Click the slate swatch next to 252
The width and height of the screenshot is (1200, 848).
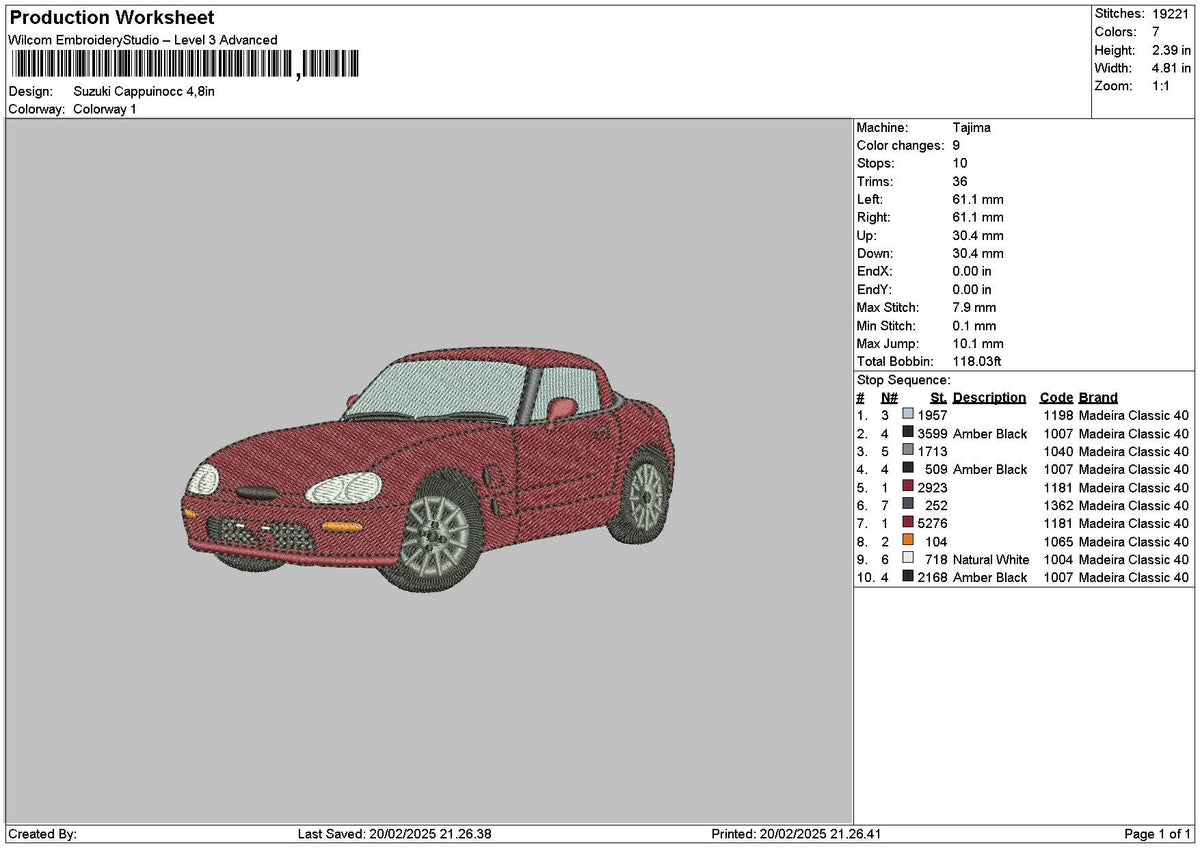(x=908, y=505)
